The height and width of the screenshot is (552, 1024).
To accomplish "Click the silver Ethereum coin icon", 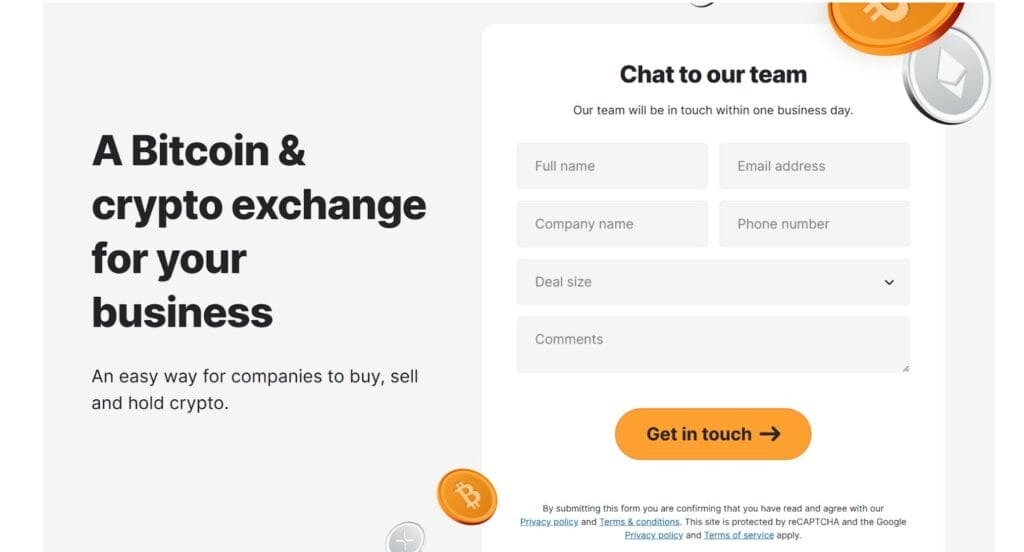I will (946, 76).
